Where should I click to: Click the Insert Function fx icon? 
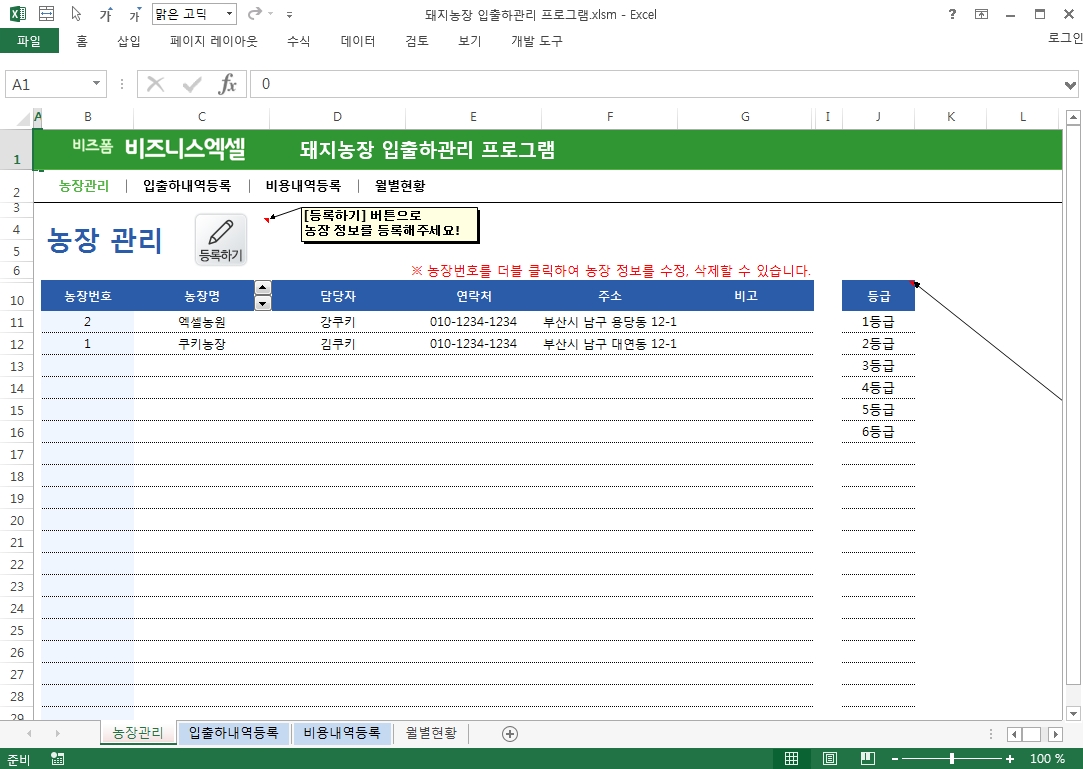tap(228, 85)
